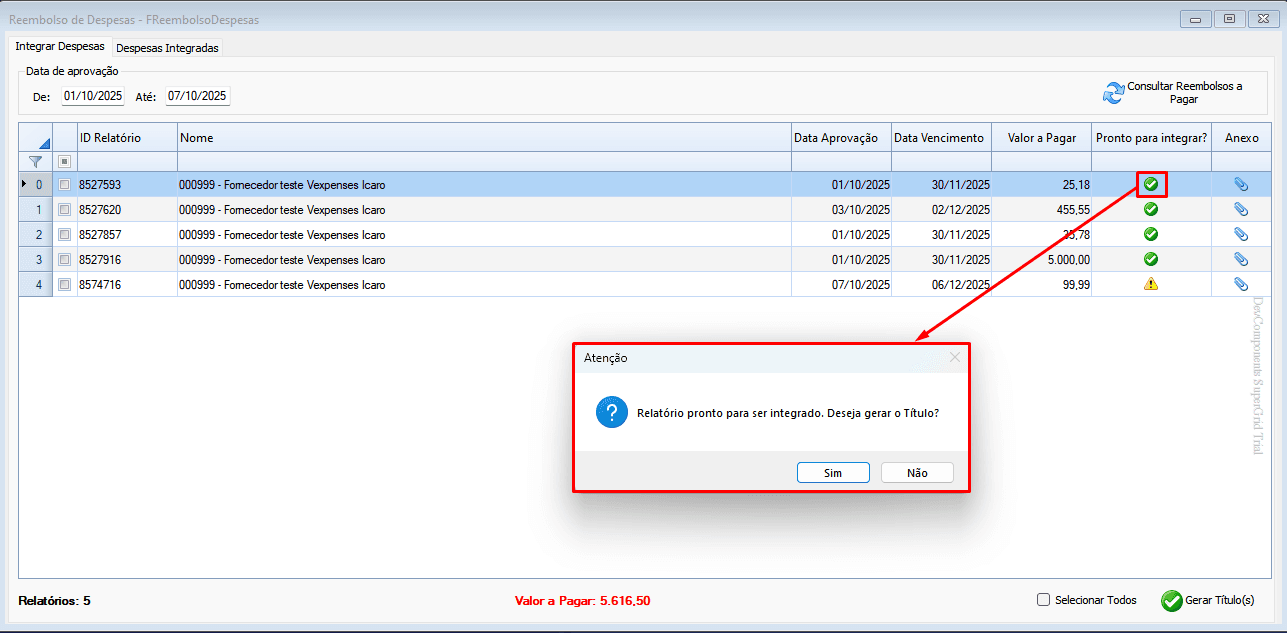Screen dimensions: 1287x633
Task: Select report ID 8527857 cell
Action: point(127,234)
